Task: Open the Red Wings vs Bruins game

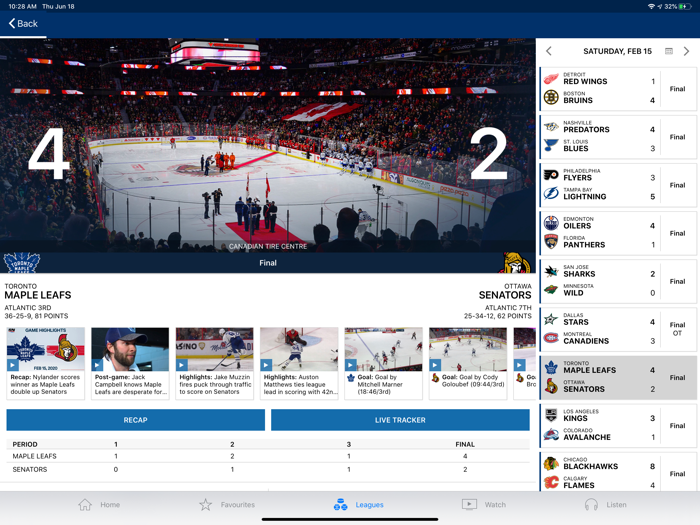Action: pos(618,89)
